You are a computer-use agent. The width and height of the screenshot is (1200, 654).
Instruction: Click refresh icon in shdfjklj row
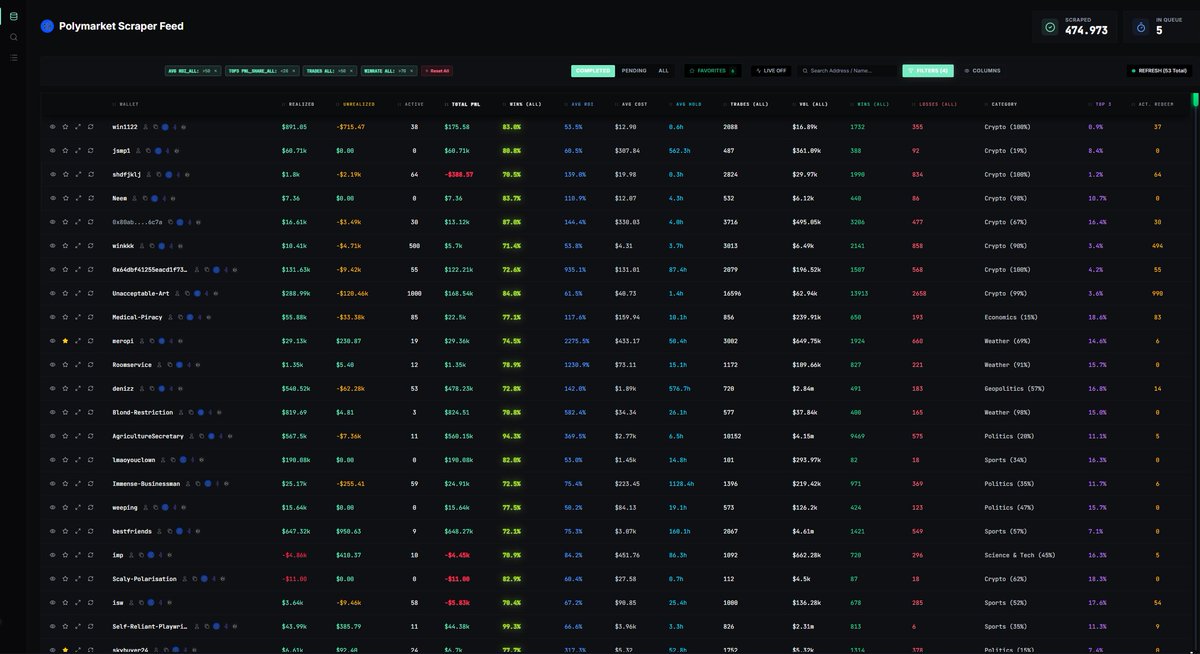[90, 174]
